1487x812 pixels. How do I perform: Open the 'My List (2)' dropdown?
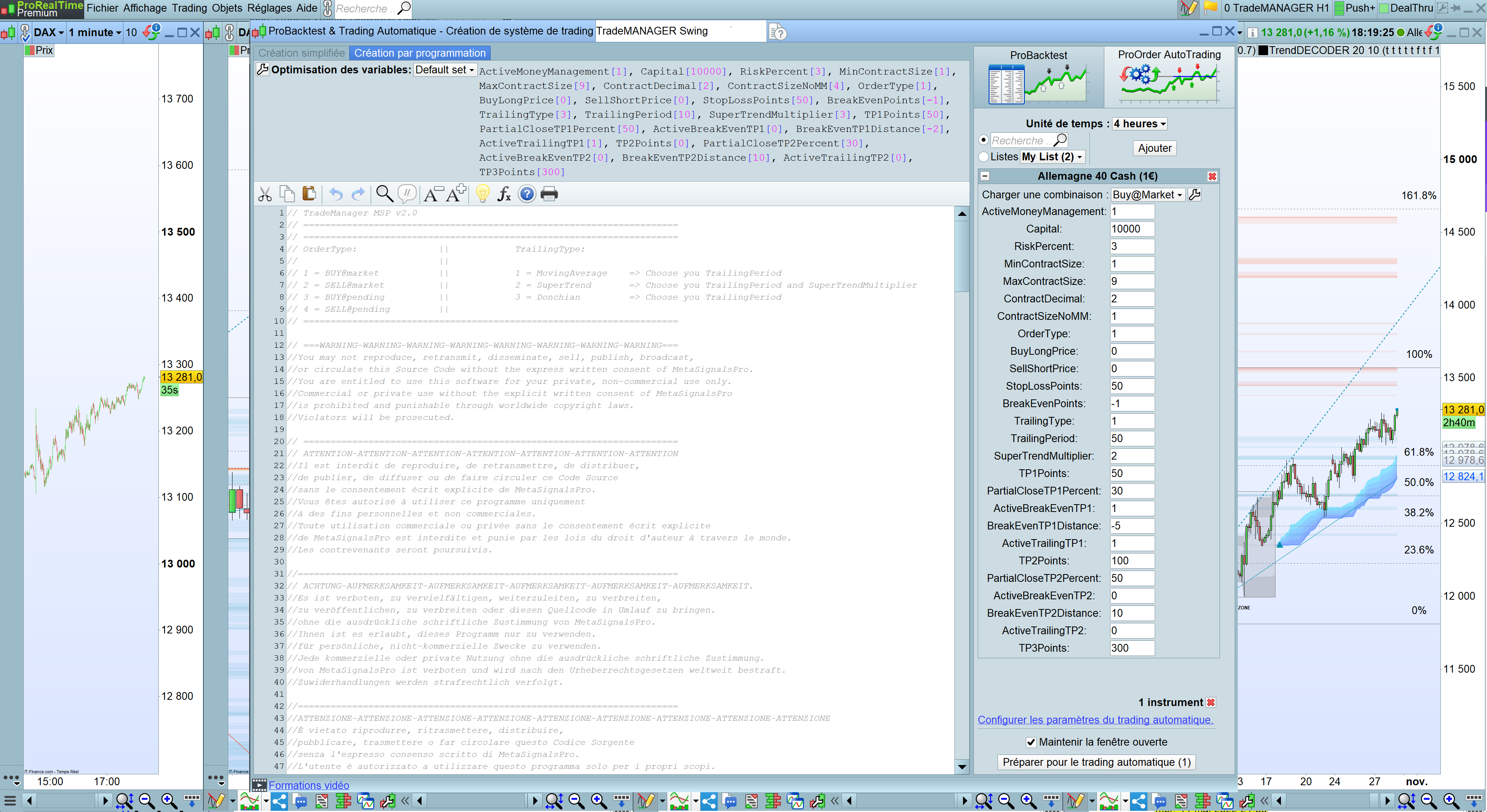point(1053,157)
